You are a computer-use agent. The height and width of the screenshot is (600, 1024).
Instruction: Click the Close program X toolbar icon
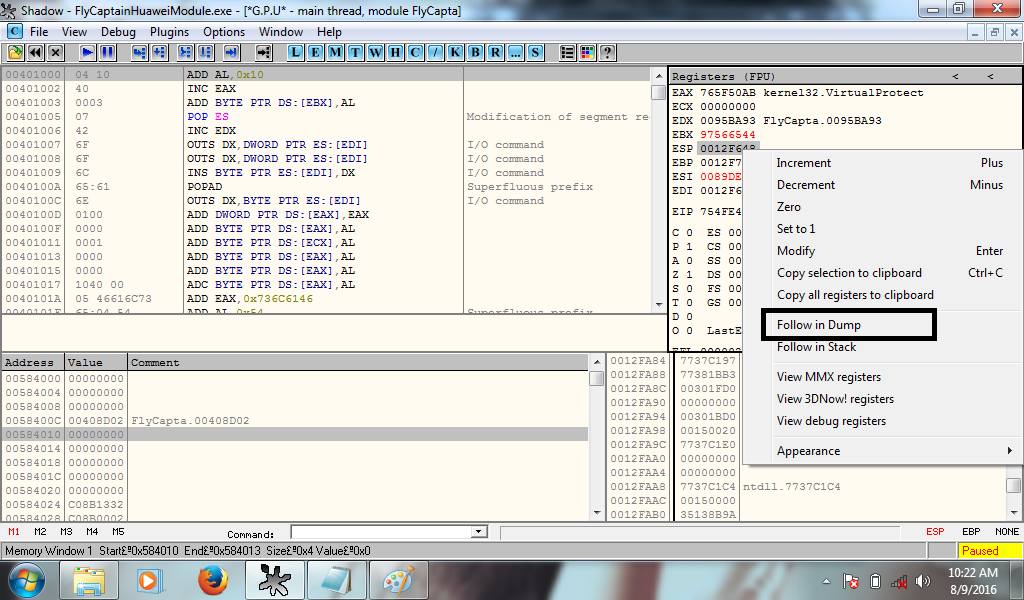56,53
